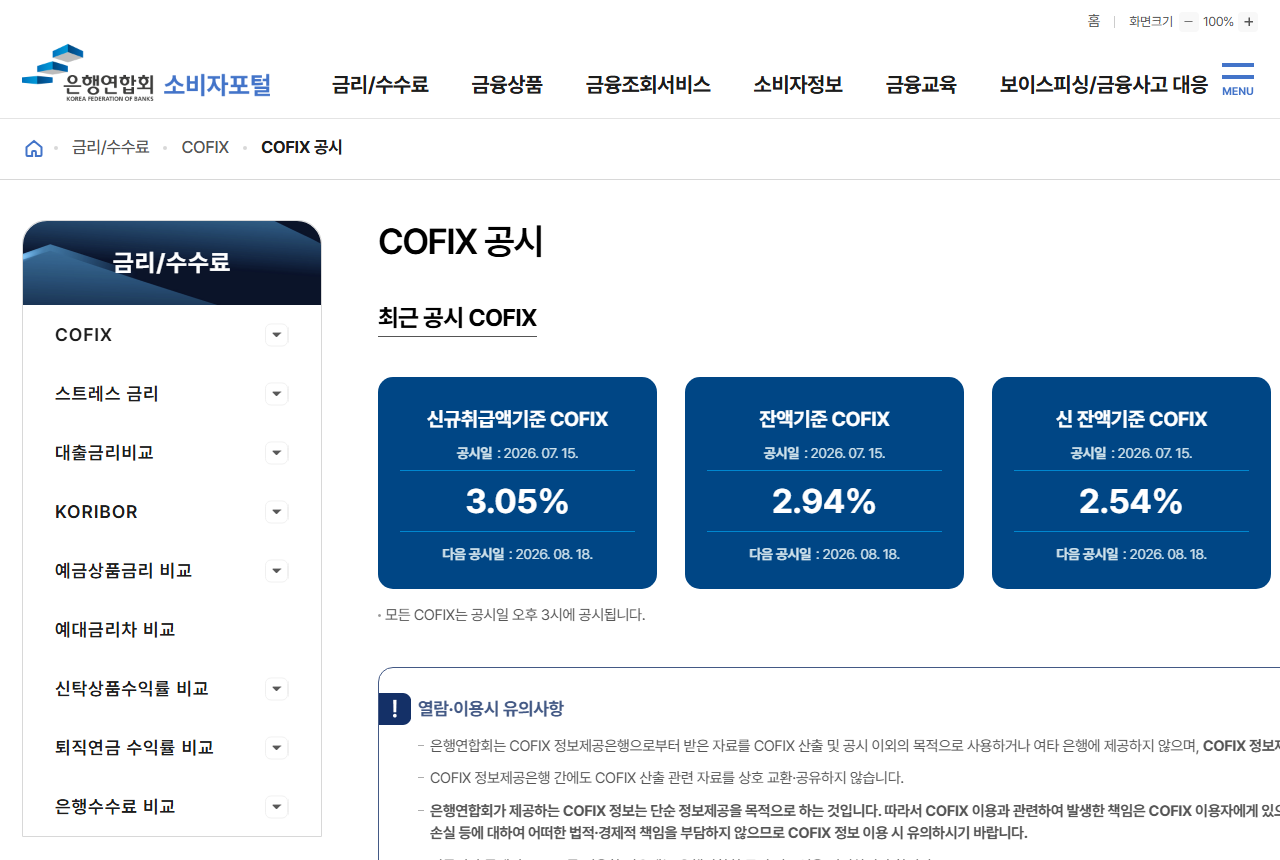Open 예대금리차 비교 in the sidebar
This screenshot has width=1280, height=860.
[115, 630]
